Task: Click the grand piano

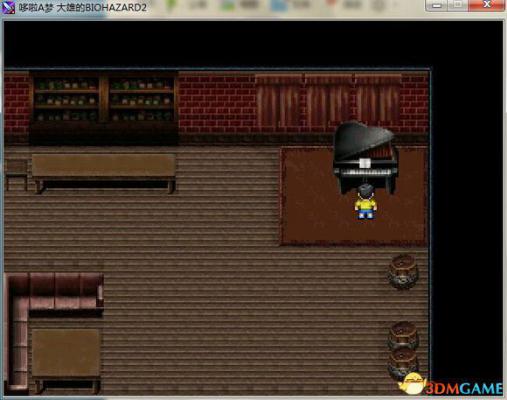Action: [x=366, y=157]
